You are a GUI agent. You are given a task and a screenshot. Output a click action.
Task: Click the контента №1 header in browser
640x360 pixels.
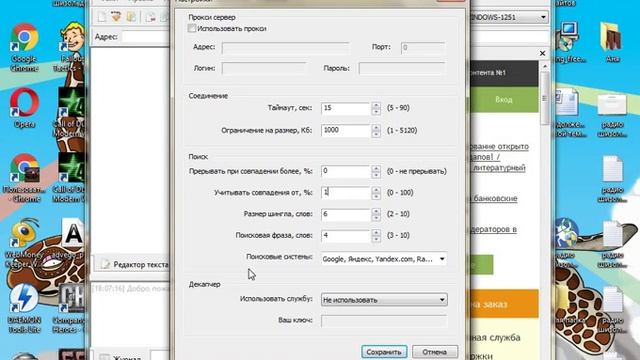click(504, 73)
